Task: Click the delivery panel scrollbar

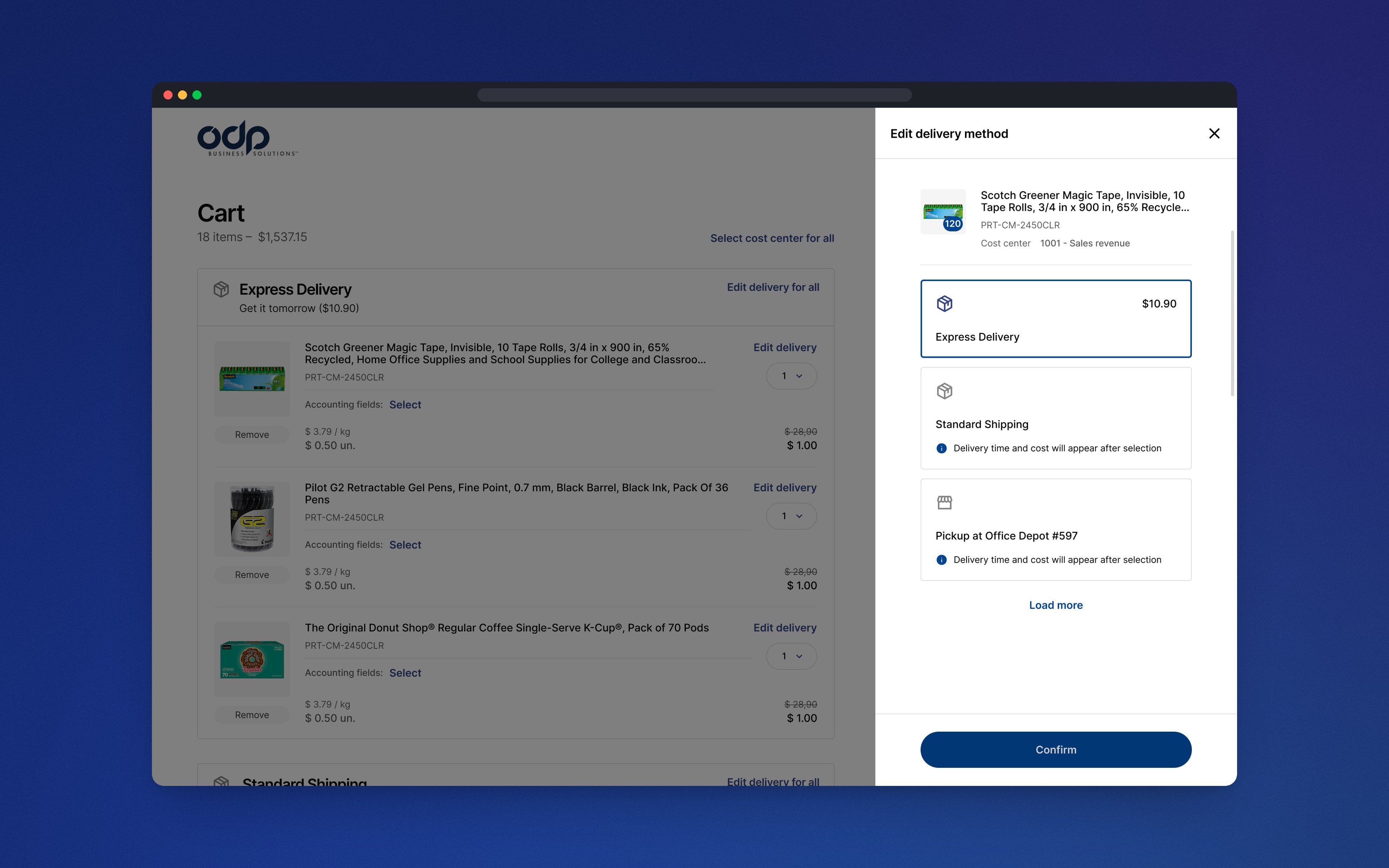Action: [x=1232, y=313]
